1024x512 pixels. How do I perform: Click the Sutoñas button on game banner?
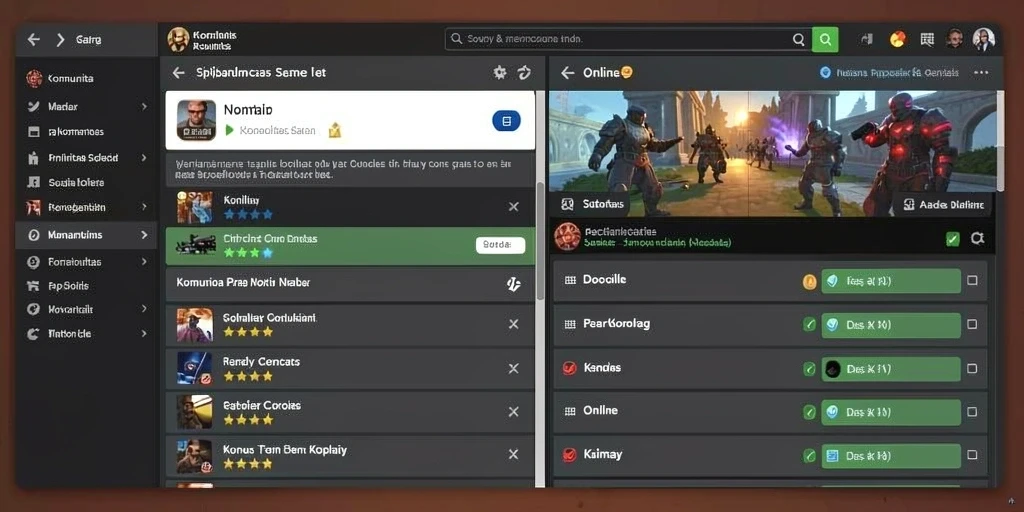pos(592,204)
